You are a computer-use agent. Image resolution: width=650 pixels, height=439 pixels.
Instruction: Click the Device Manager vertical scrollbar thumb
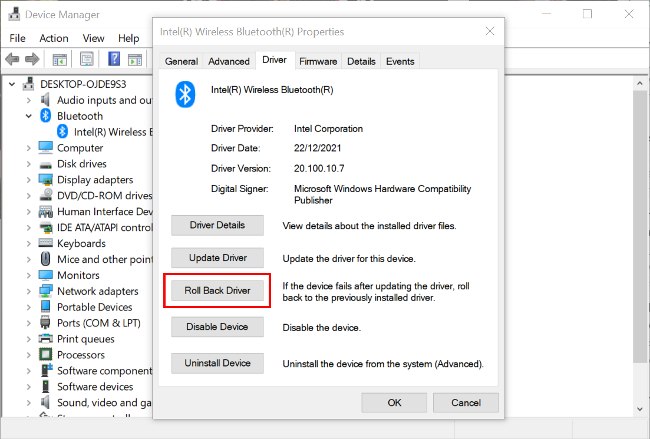pos(640,226)
